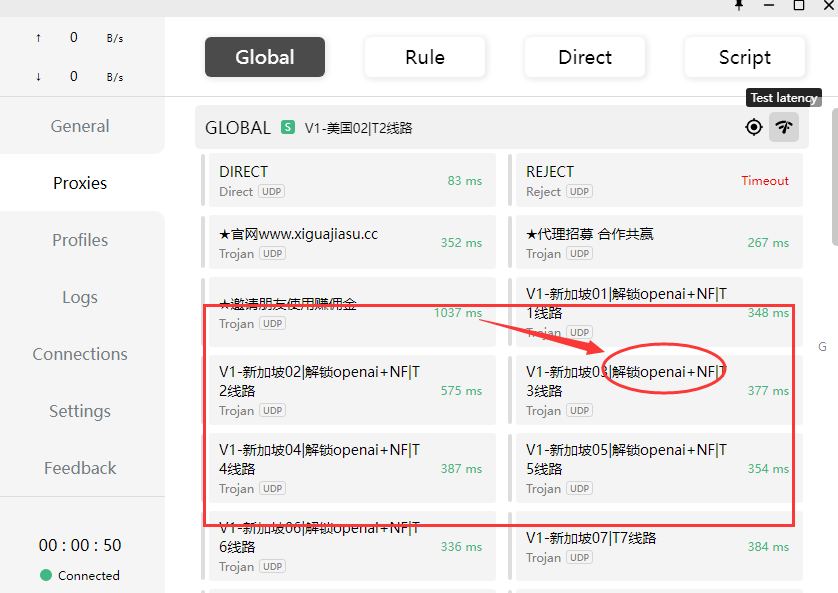Switch proxy mode to Global
Screen dimensions: 838x593
265,57
